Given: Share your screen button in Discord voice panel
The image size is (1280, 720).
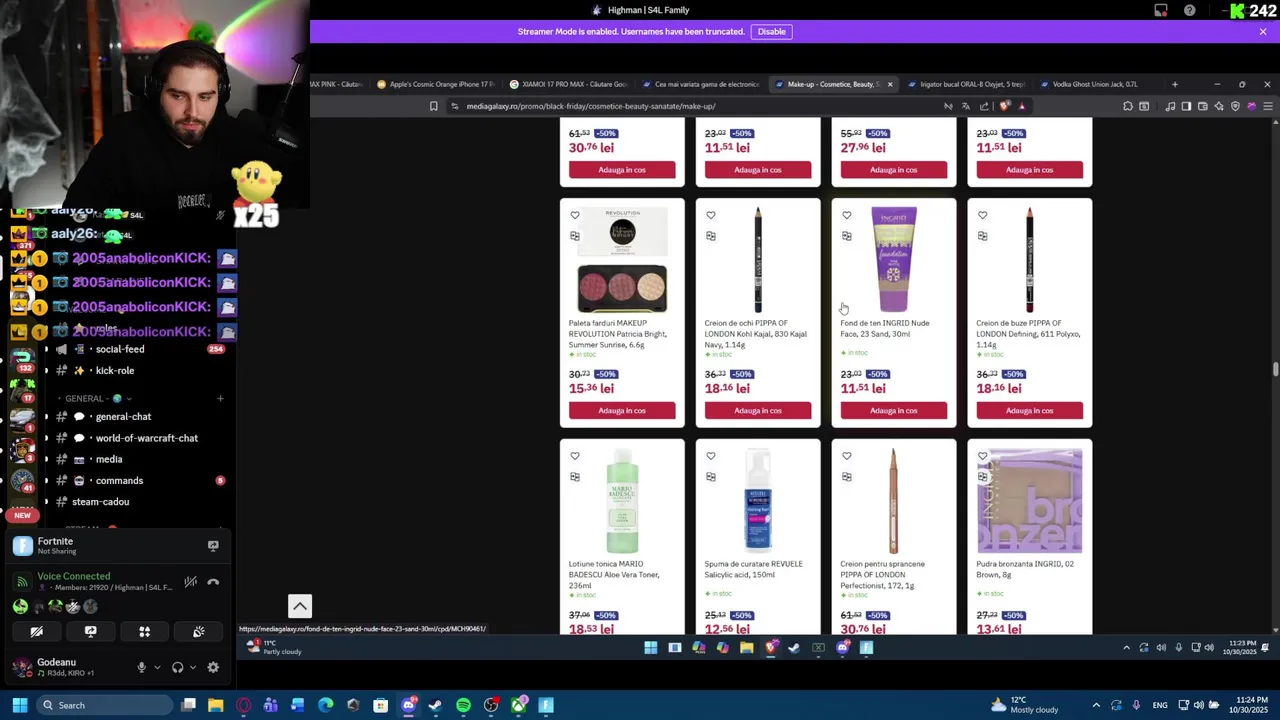Looking at the screenshot, I should 90,631.
